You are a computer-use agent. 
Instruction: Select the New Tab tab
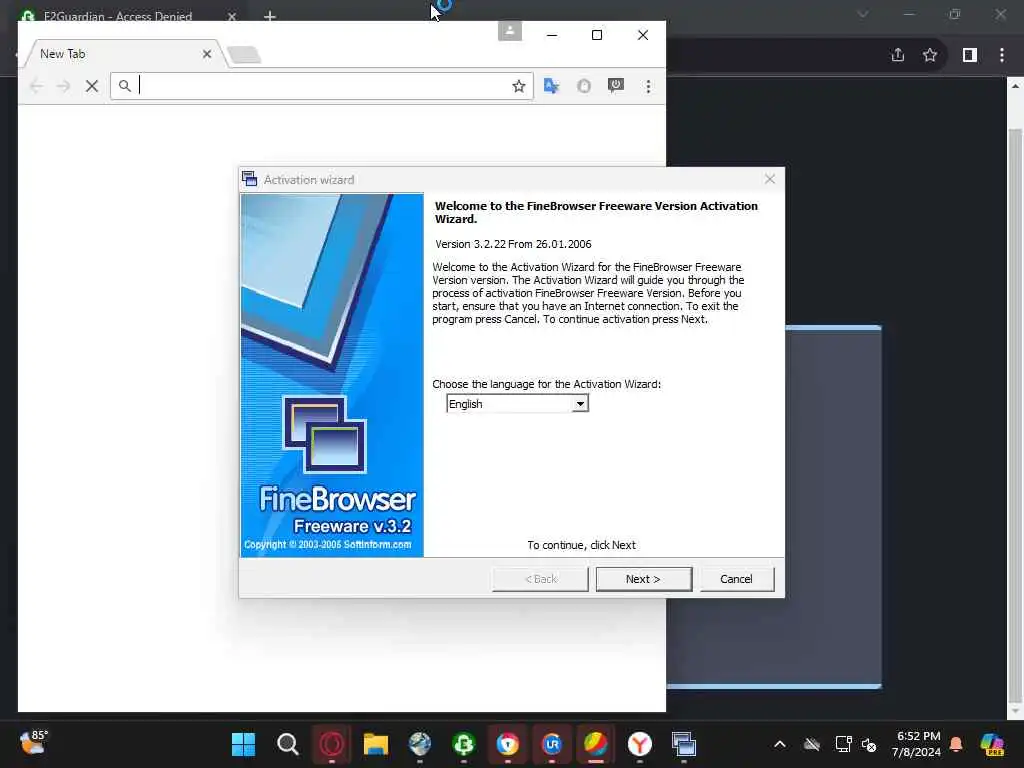click(x=124, y=54)
